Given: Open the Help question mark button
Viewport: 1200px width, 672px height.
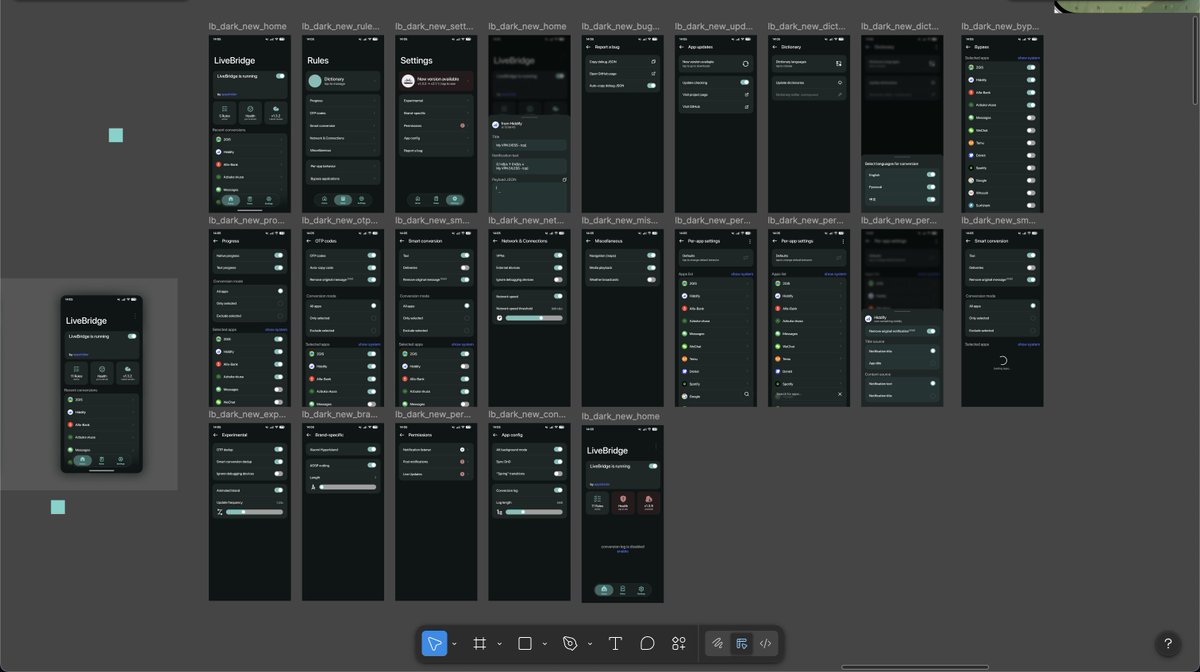Looking at the screenshot, I should (x=1167, y=644).
